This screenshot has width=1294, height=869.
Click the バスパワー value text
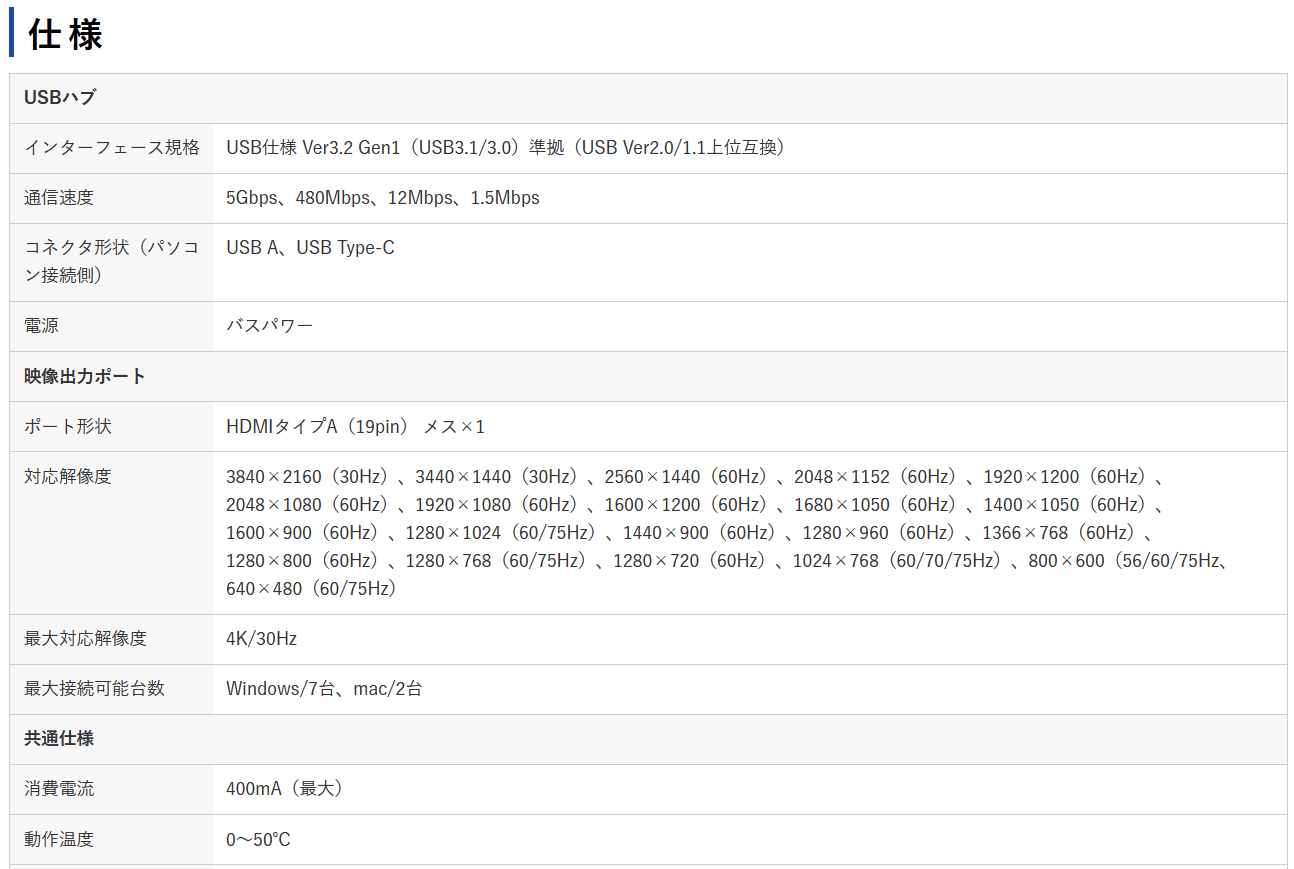click(x=270, y=326)
